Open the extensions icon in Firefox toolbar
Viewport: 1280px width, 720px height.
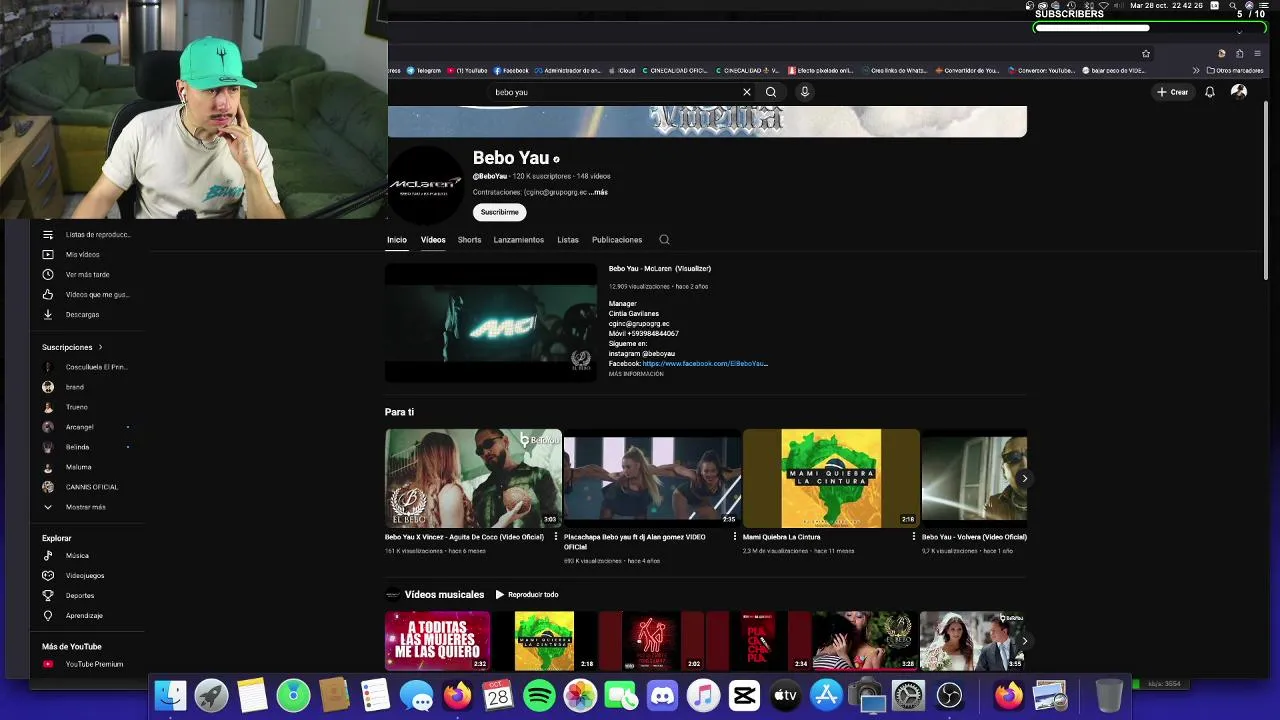(1239, 54)
